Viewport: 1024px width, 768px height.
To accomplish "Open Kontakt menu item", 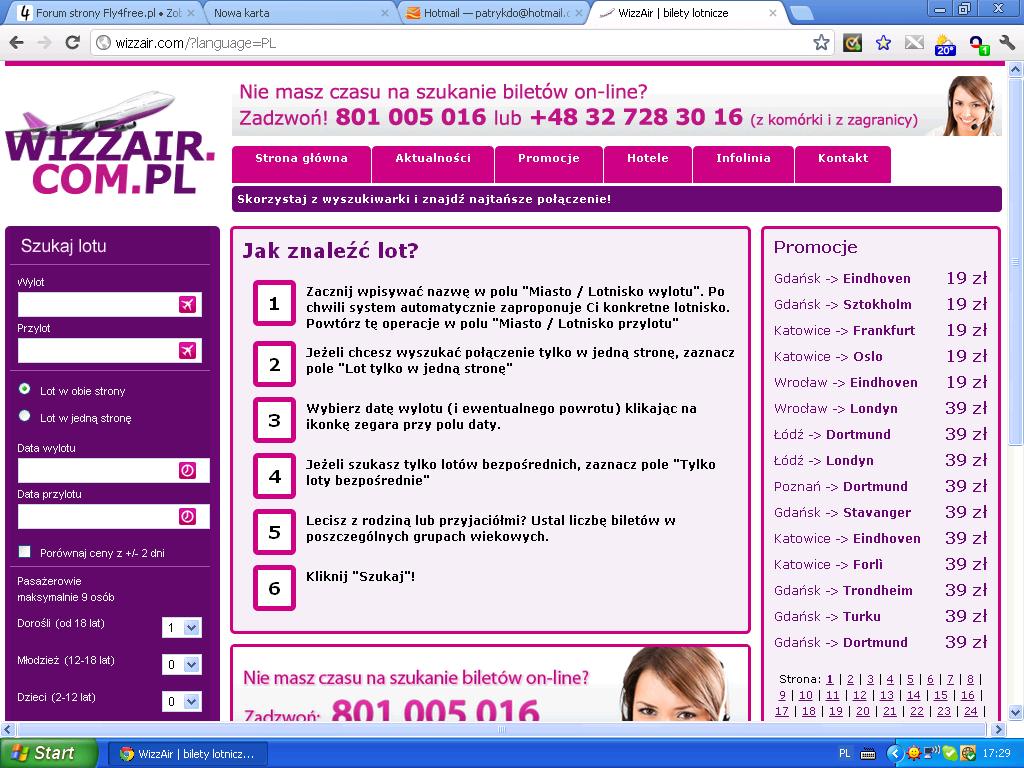I will pyautogui.click(x=843, y=163).
